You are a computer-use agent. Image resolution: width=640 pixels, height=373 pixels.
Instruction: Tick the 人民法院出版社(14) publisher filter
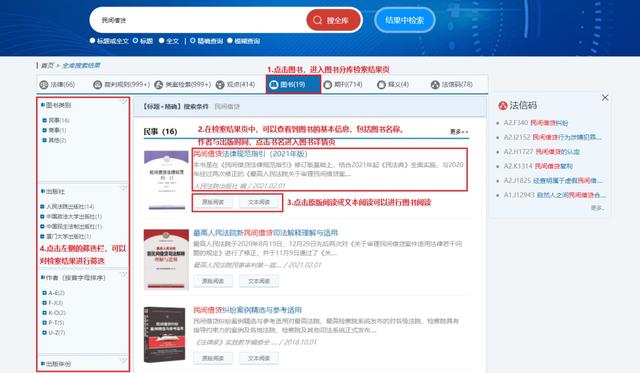click(42, 206)
